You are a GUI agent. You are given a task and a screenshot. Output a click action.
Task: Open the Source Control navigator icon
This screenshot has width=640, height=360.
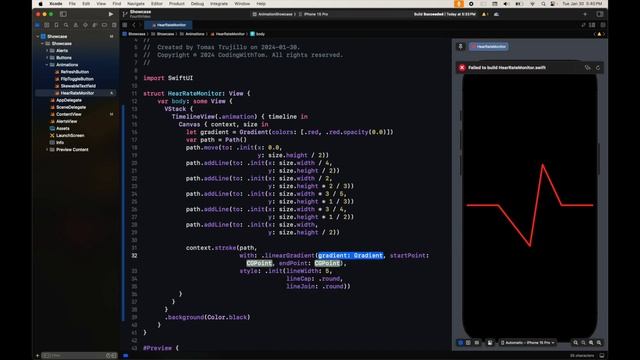(x=47, y=25)
